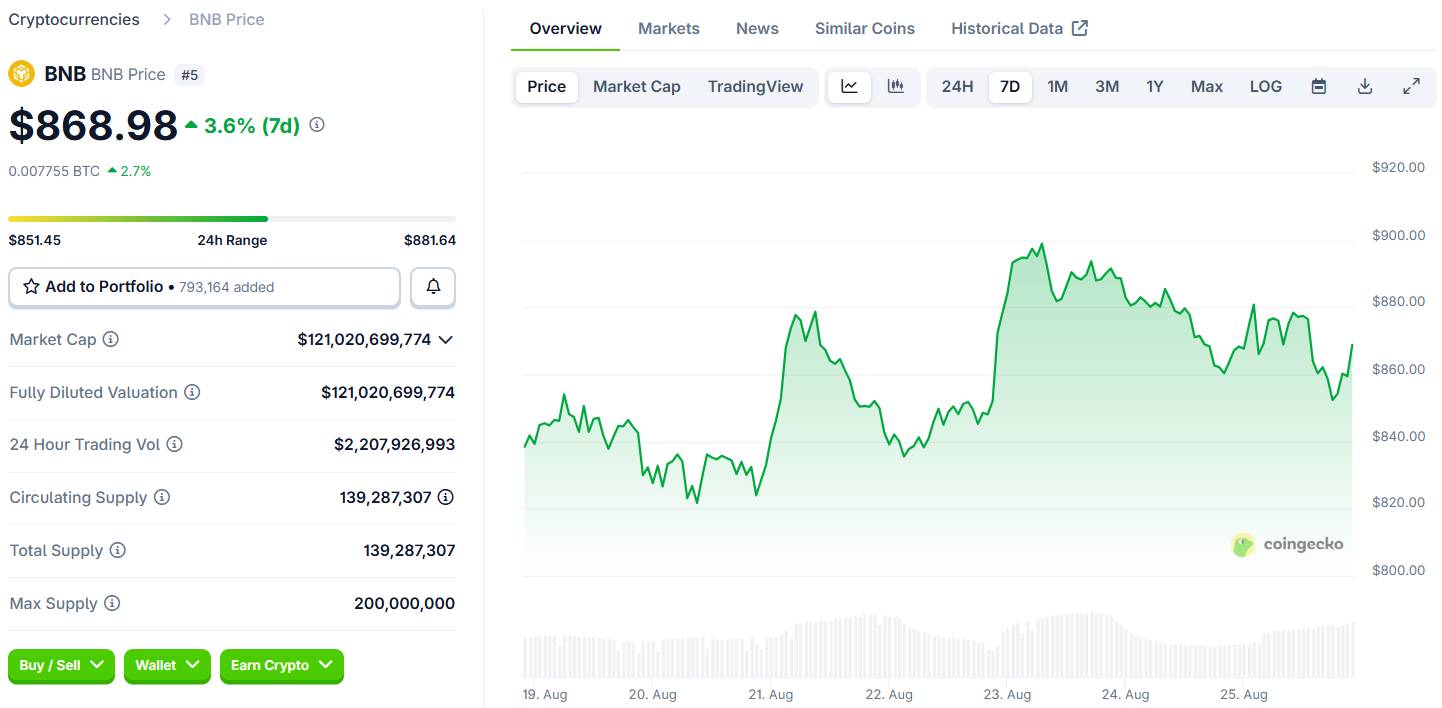Image resolution: width=1442 pixels, height=708 pixels.
Task: Open the News tab
Action: coord(757,28)
